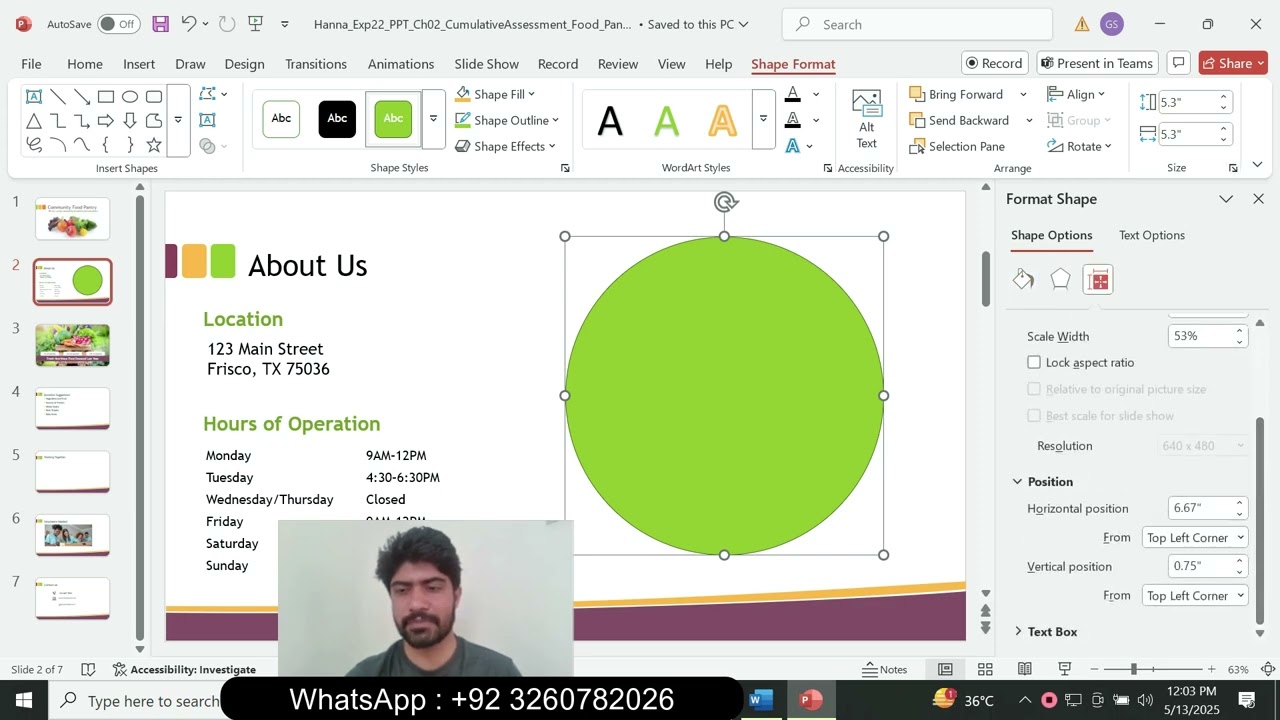
Task: Open the Animations ribbon tab
Action: pyautogui.click(x=400, y=64)
